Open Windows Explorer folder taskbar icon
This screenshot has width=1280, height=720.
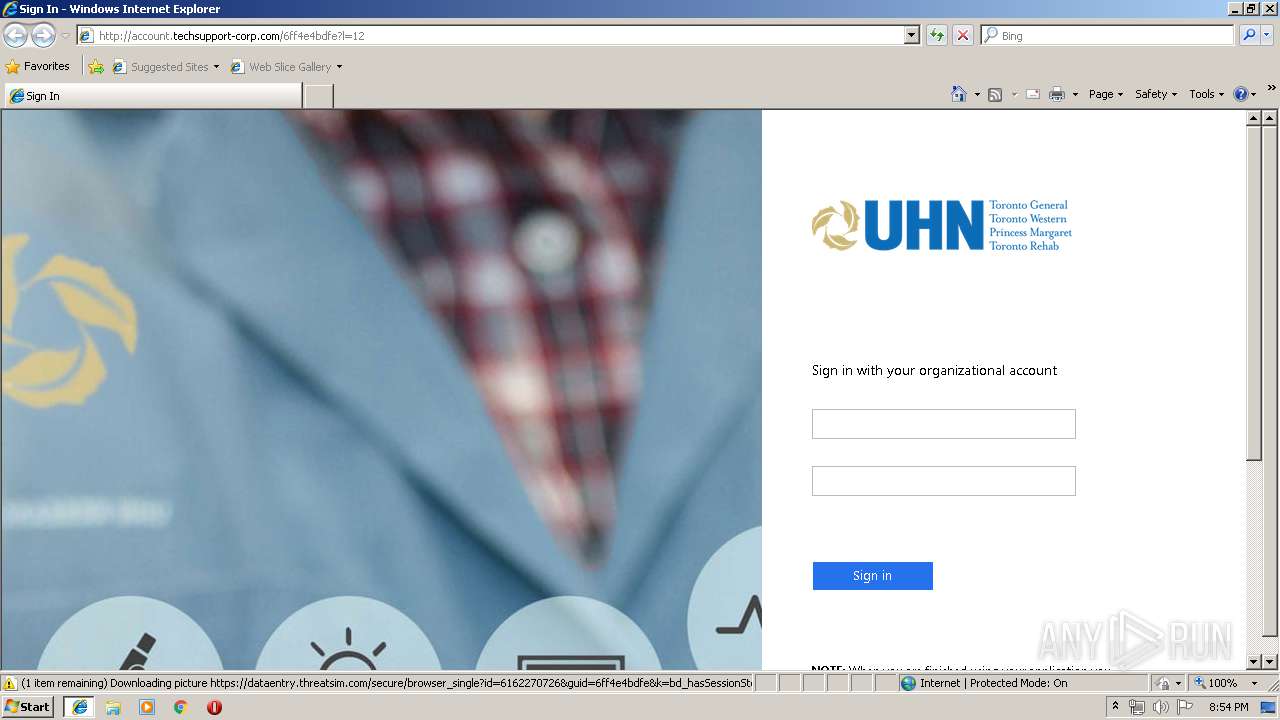(113, 707)
